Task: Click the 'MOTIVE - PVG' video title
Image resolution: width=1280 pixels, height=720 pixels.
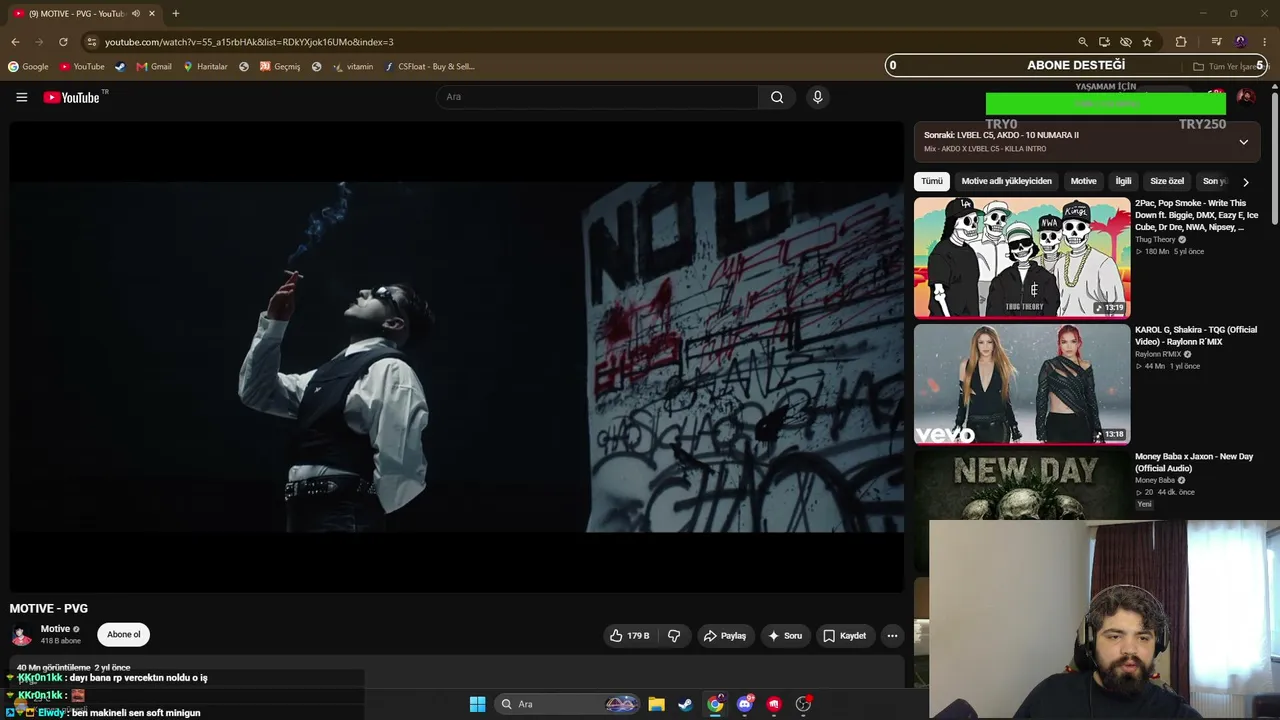Action: point(49,608)
